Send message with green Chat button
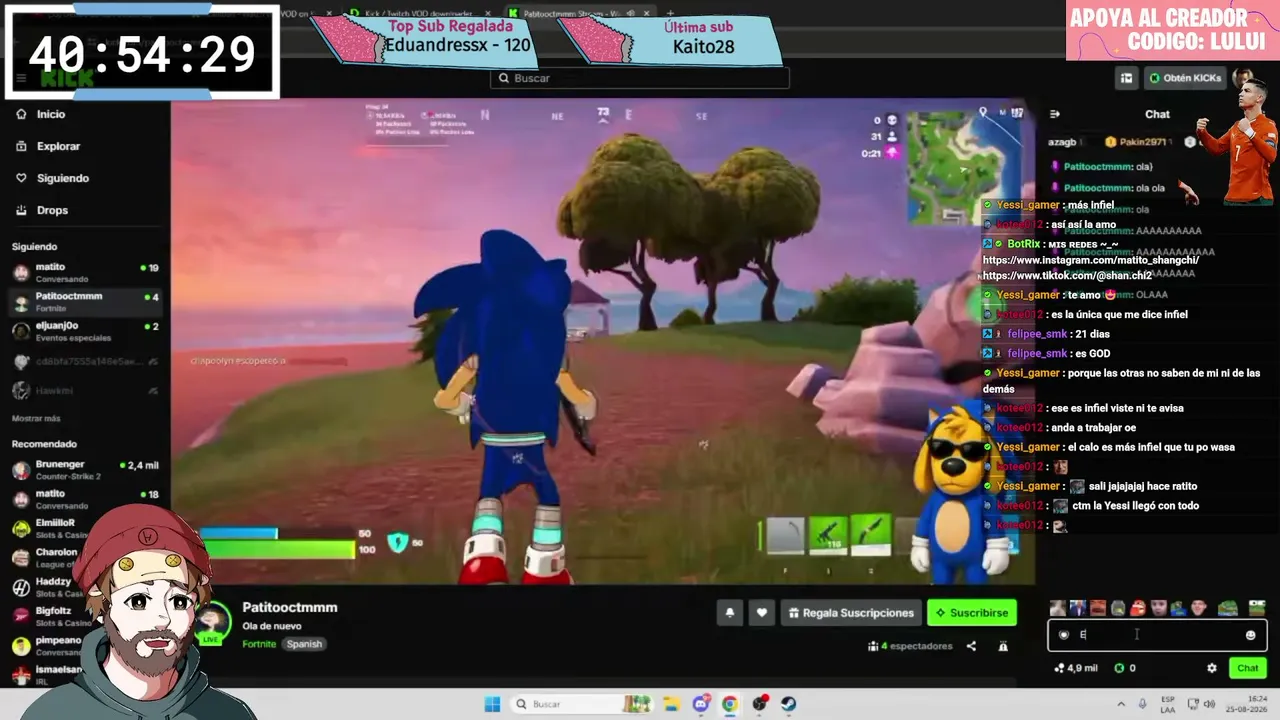1280x720 pixels. [1248, 668]
